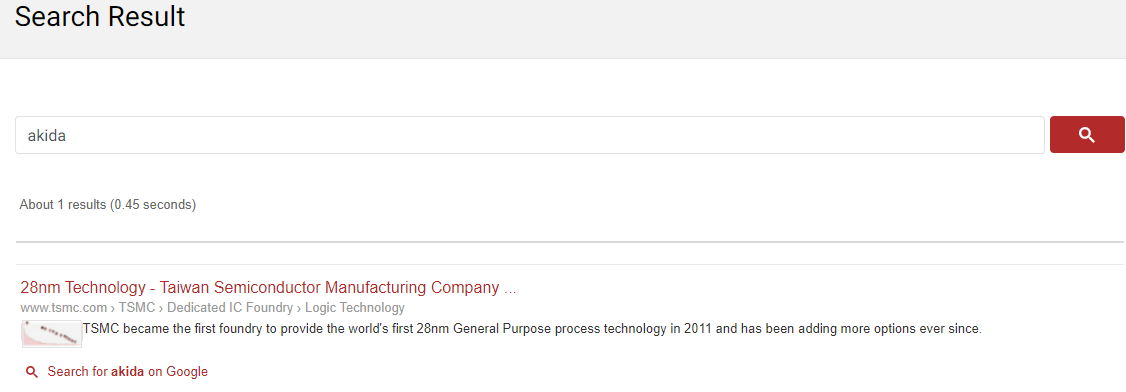Click the red magnifier search button
This screenshot has width=1126, height=392.
click(x=1087, y=134)
